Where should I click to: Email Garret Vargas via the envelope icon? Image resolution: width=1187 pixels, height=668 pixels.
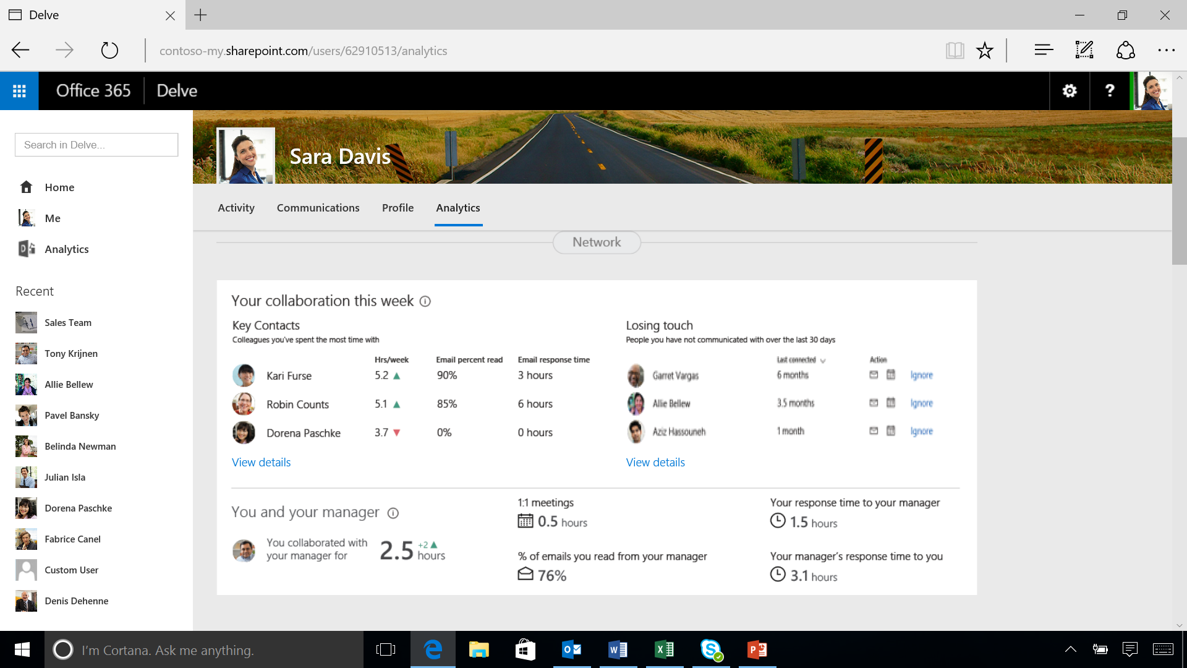(874, 375)
